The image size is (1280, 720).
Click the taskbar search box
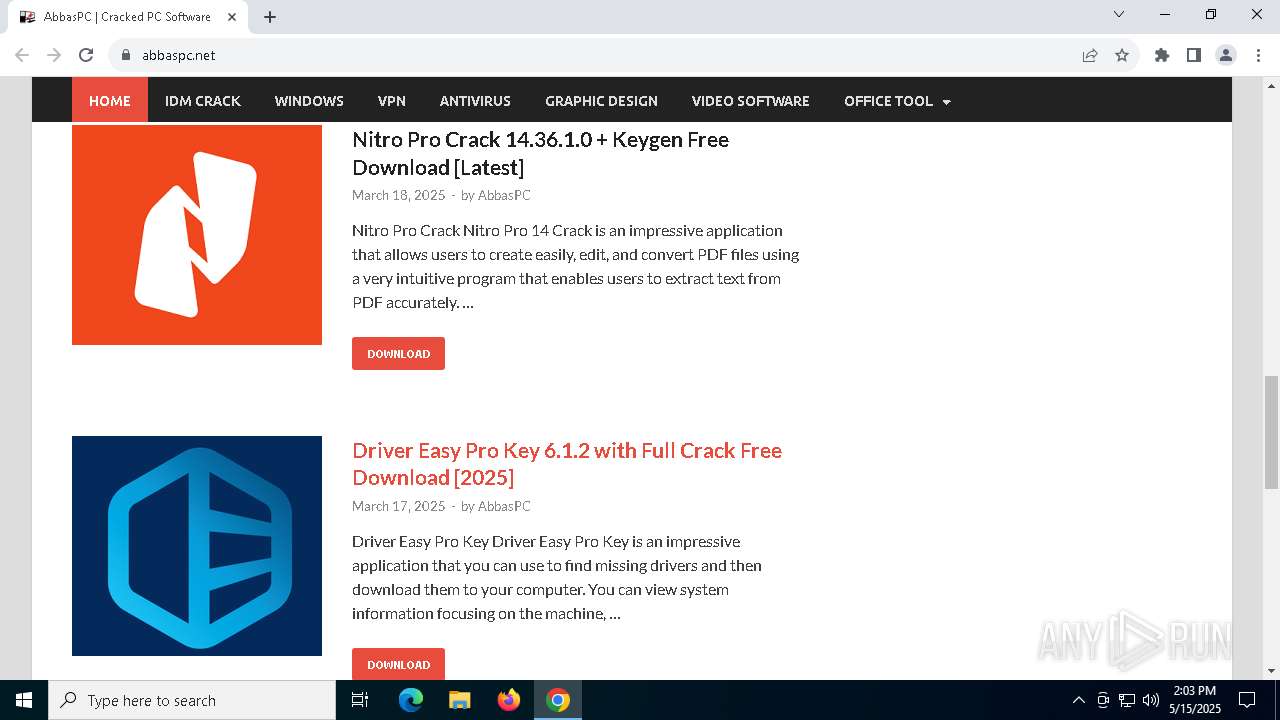coord(192,700)
